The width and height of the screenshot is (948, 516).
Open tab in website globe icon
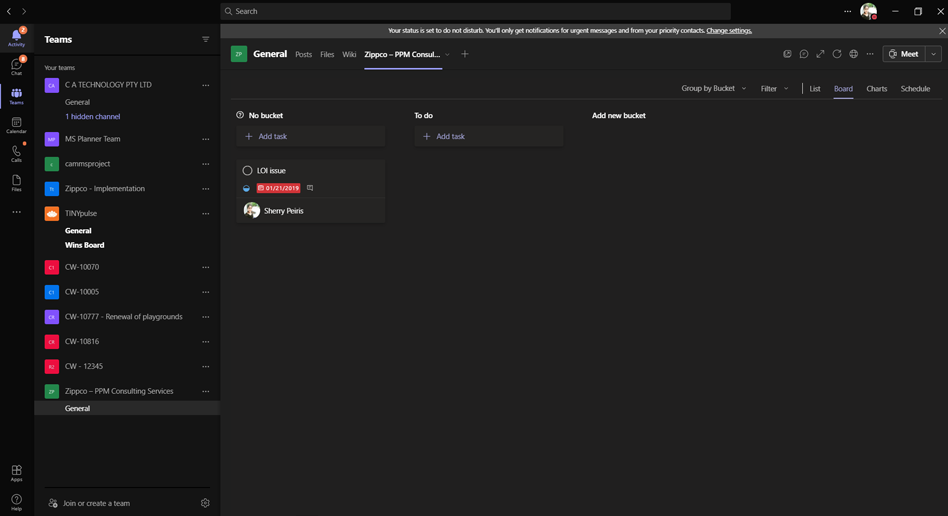point(853,54)
